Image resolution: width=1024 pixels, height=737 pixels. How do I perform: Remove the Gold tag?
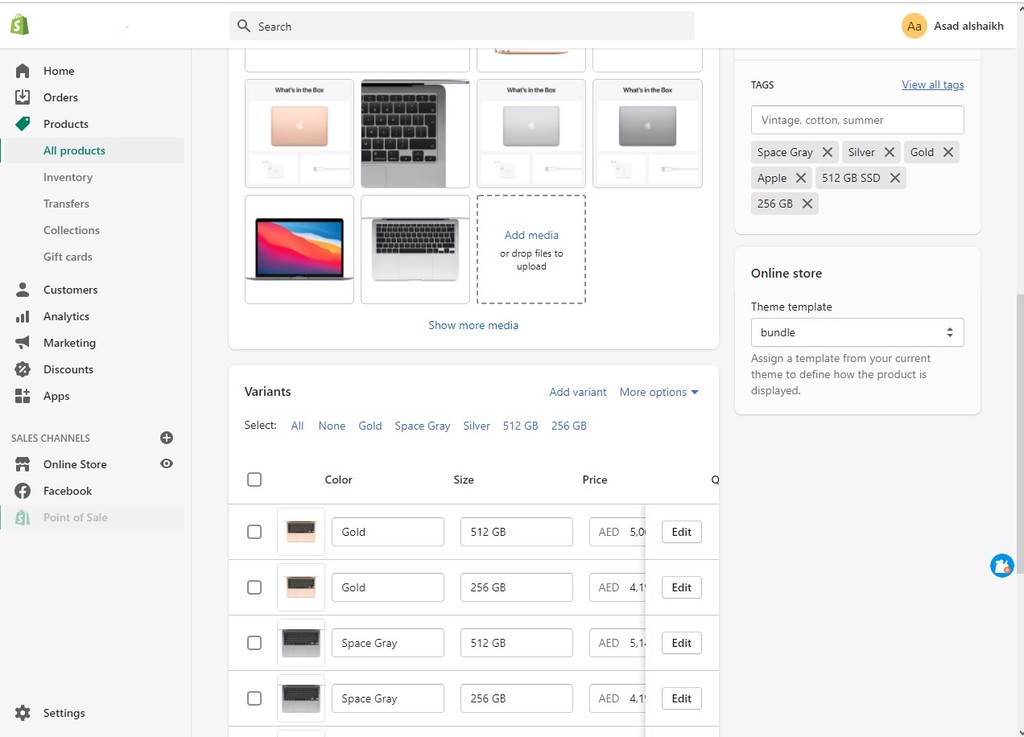click(948, 152)
